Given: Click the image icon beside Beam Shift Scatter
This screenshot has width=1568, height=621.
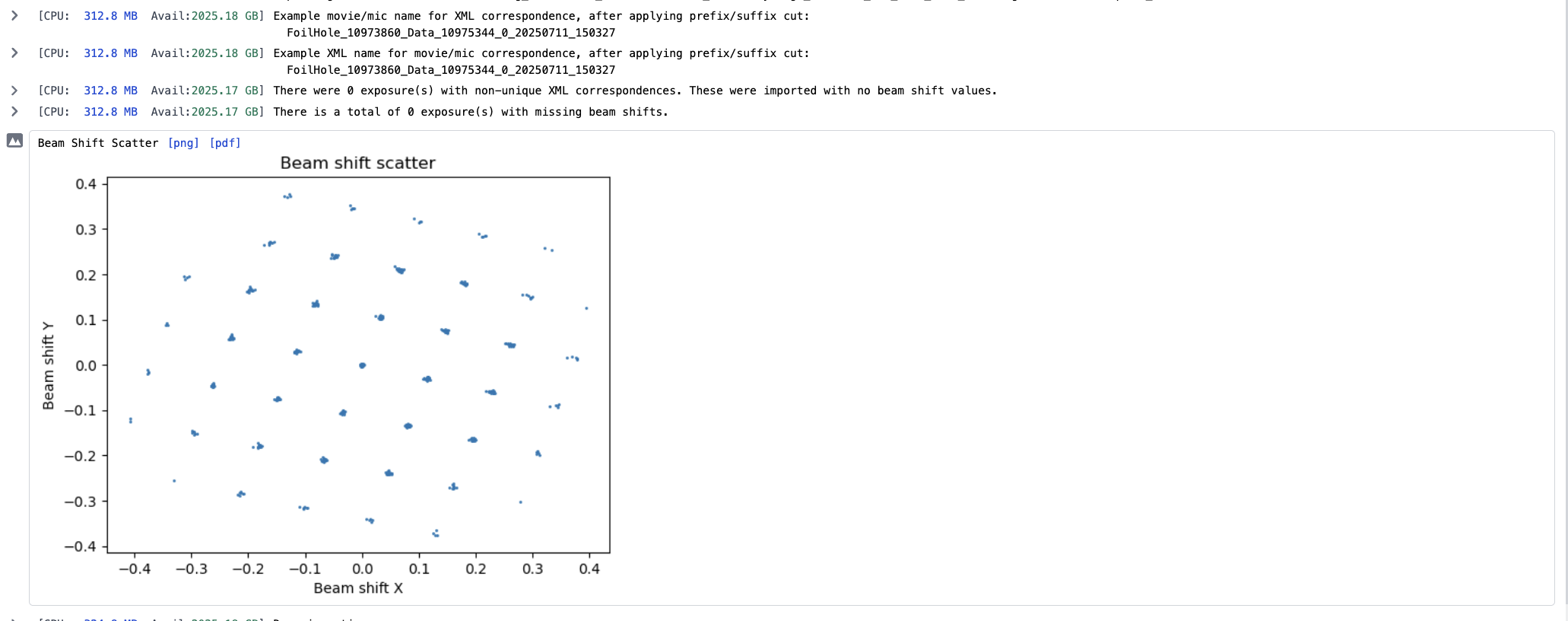Looking at the screenshot, I should click(x=14, y=140).
